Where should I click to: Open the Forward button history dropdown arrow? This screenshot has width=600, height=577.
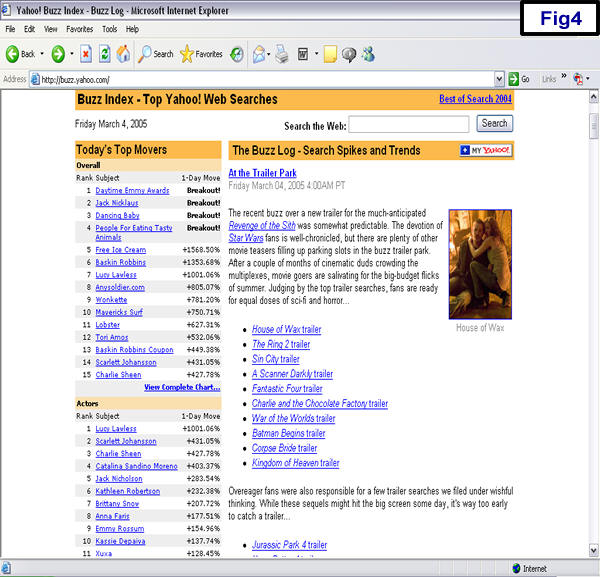pos(72,54)
